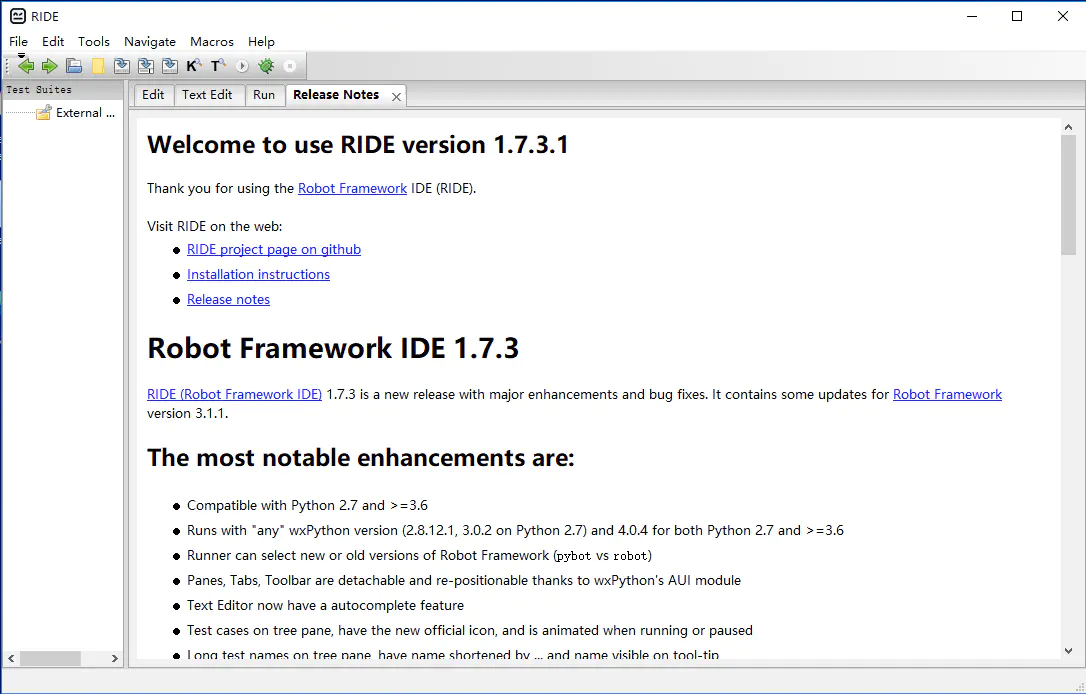Switch to the Run tab
1086x694 pixels.
click(x=264, y=95)
